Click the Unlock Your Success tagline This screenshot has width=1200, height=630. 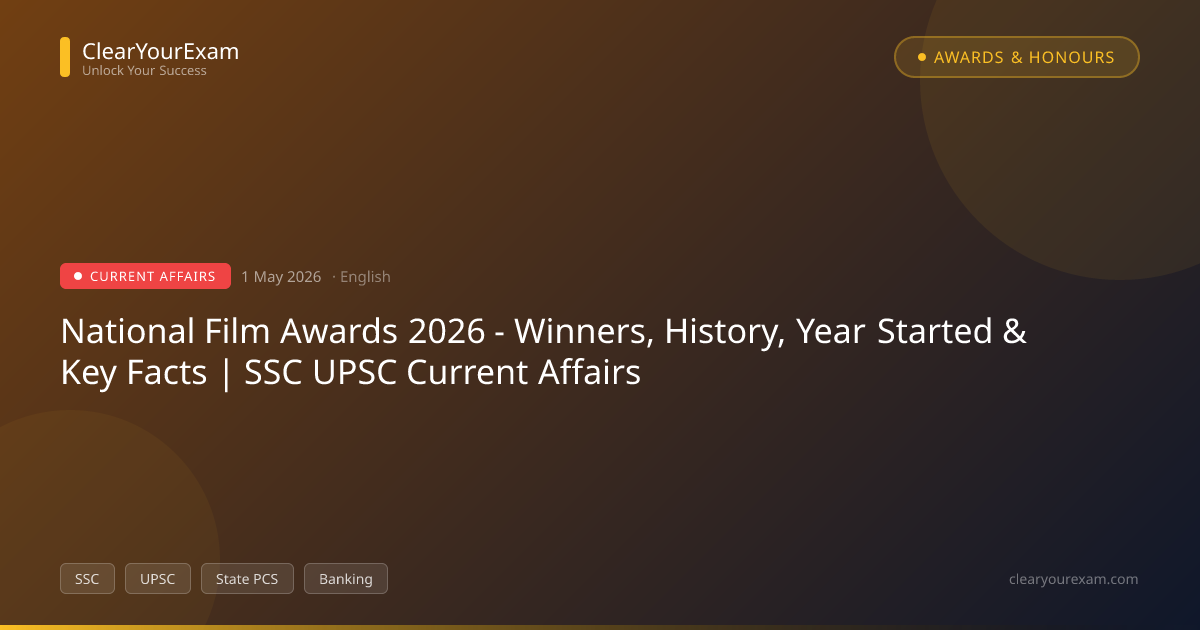[144, 71]
